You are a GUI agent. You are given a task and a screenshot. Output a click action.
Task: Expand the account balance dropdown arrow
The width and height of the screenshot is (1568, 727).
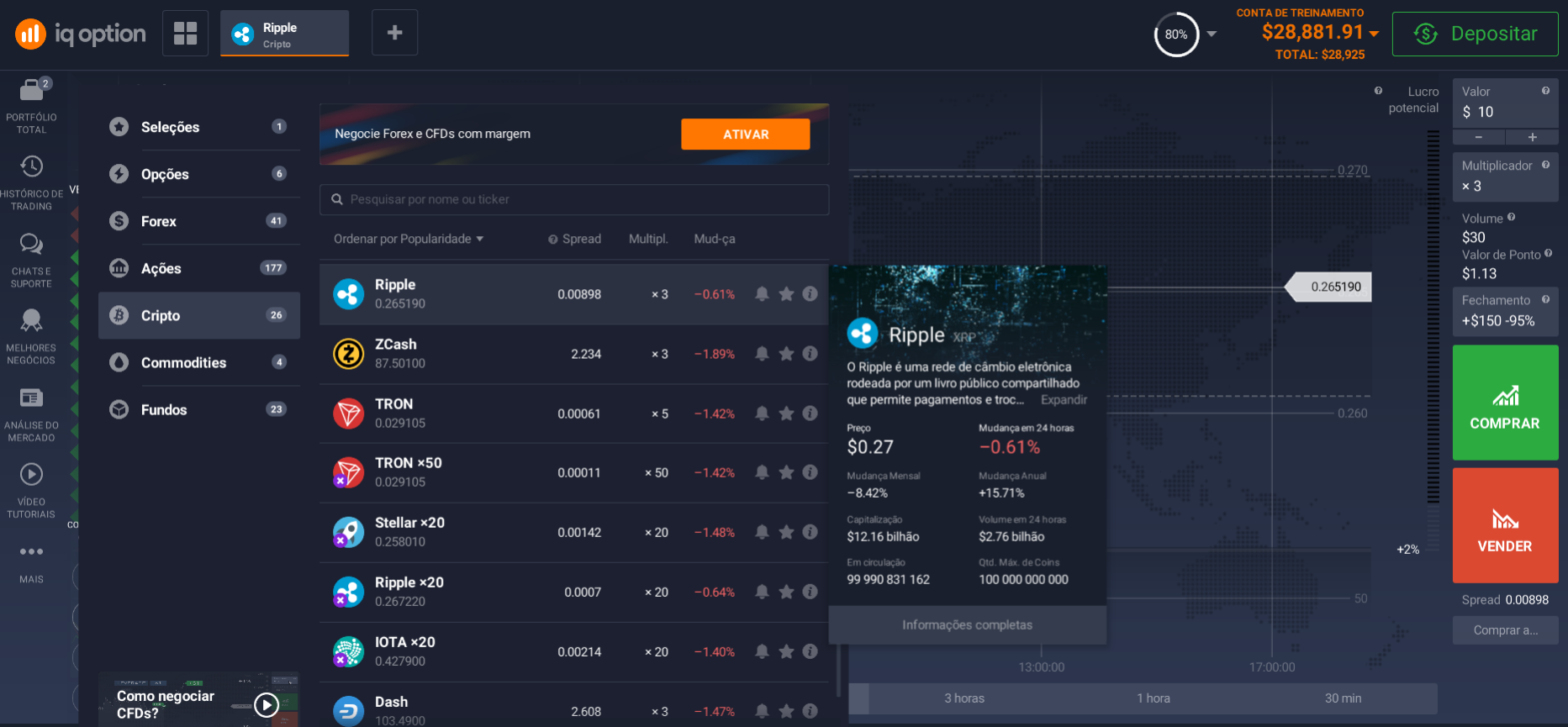click(x=1374, y=34)
